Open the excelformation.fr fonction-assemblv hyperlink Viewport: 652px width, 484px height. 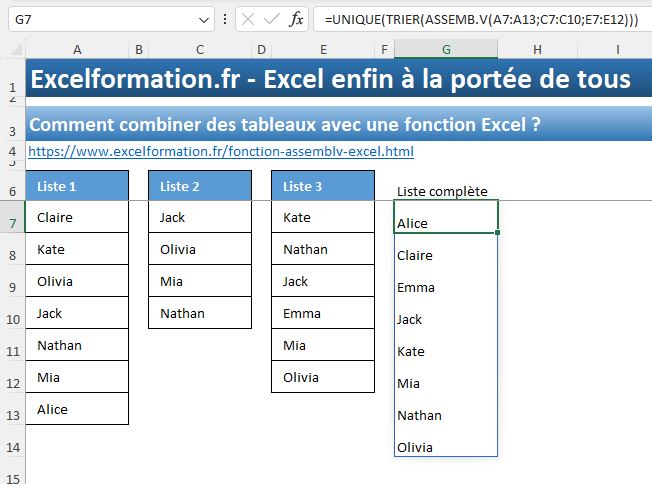pyautogui.click(x=220, y=152)
